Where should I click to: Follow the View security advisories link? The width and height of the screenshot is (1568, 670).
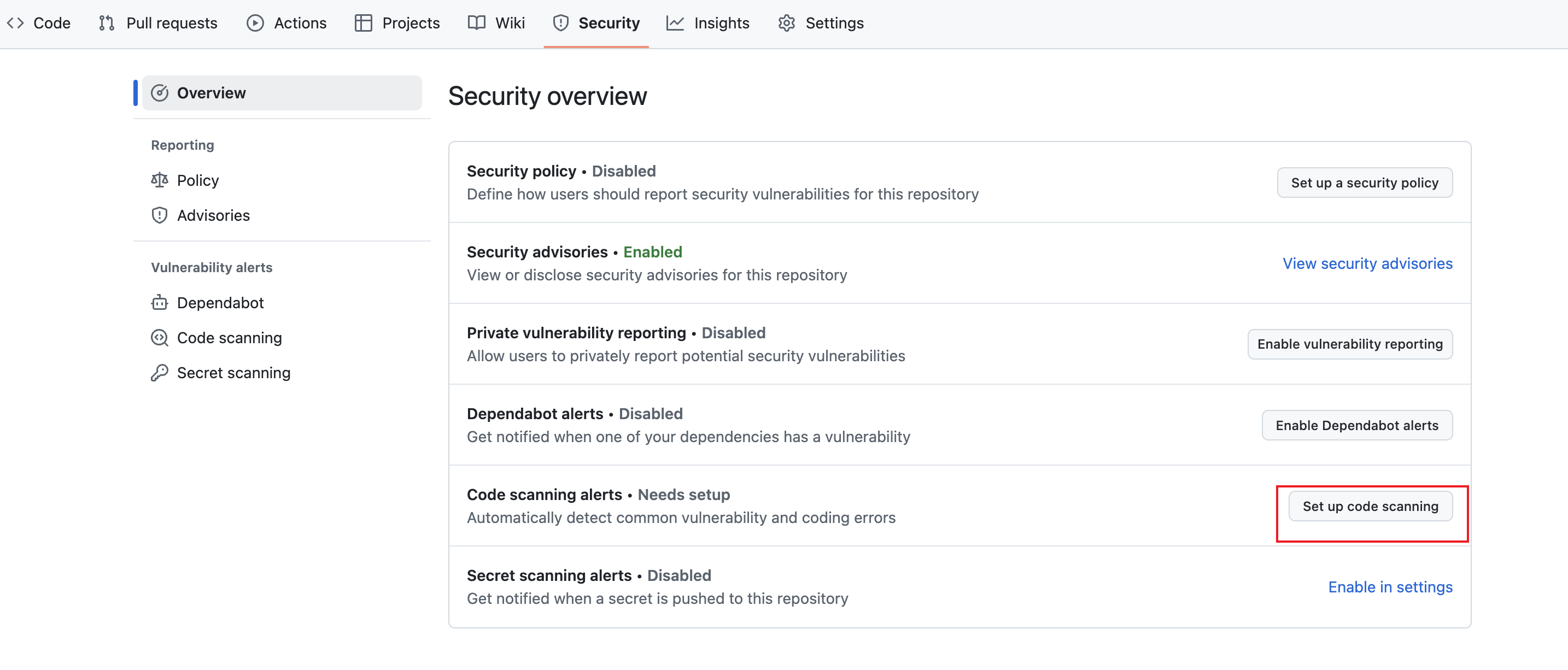click(x=1367, y=263)
